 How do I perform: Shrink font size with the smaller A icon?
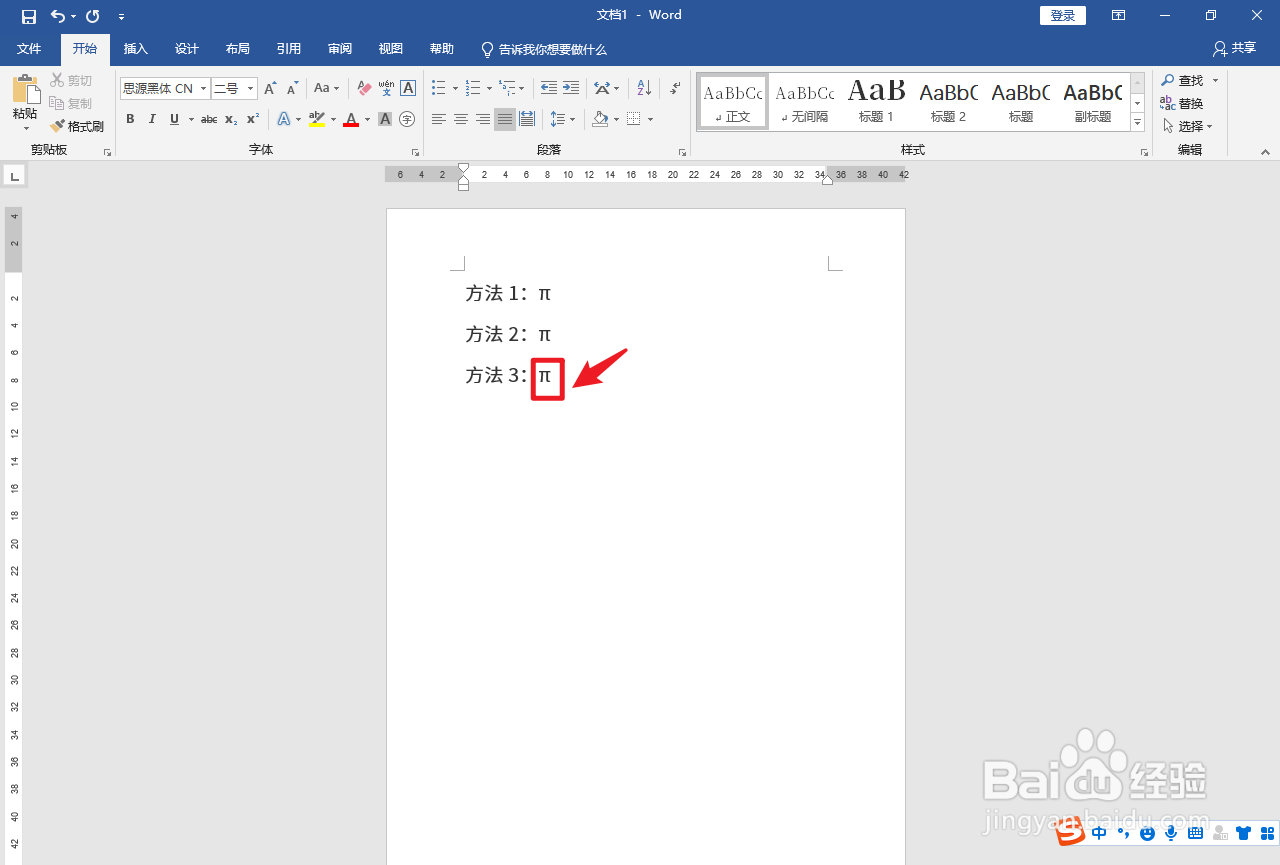292,89
